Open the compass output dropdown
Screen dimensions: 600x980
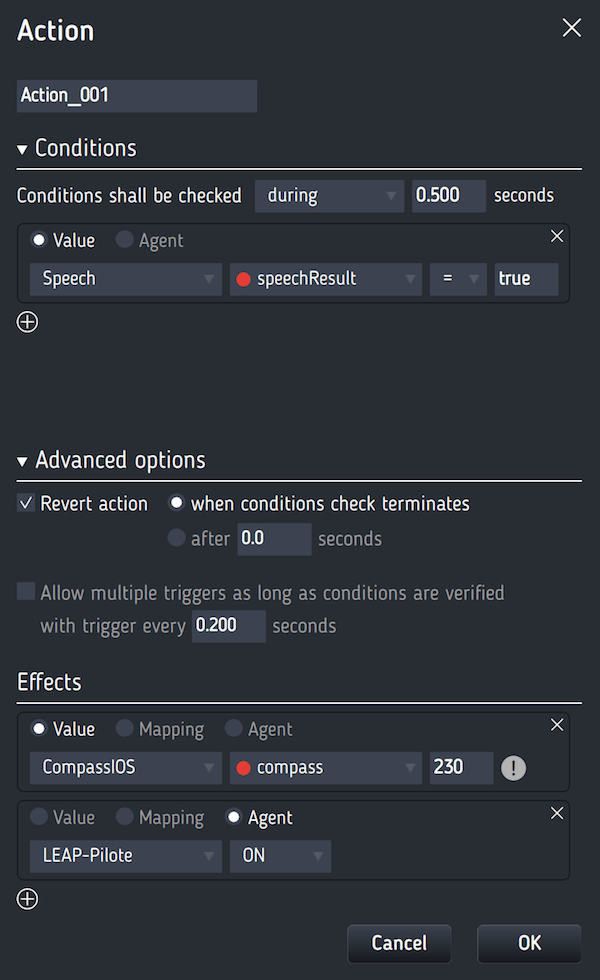click(x=326, y=768)
